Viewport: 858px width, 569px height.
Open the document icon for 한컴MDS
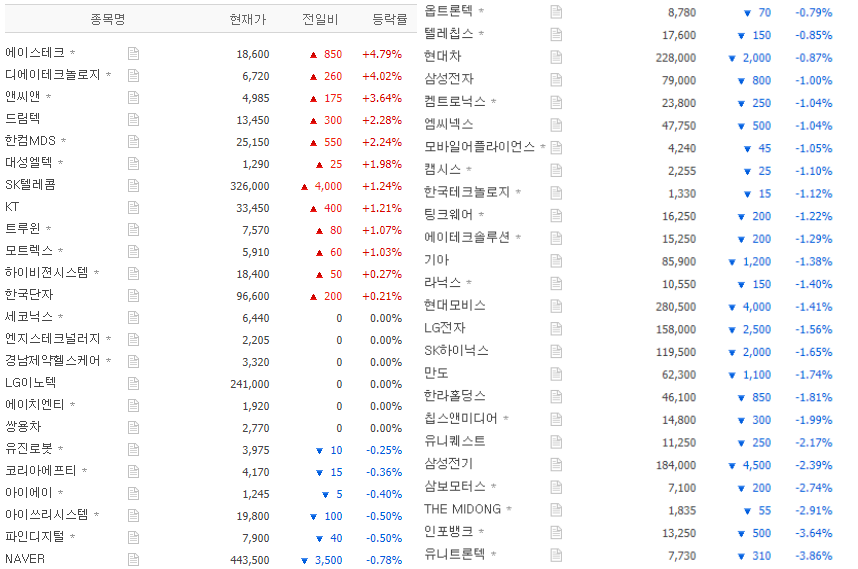click(134, 142)
